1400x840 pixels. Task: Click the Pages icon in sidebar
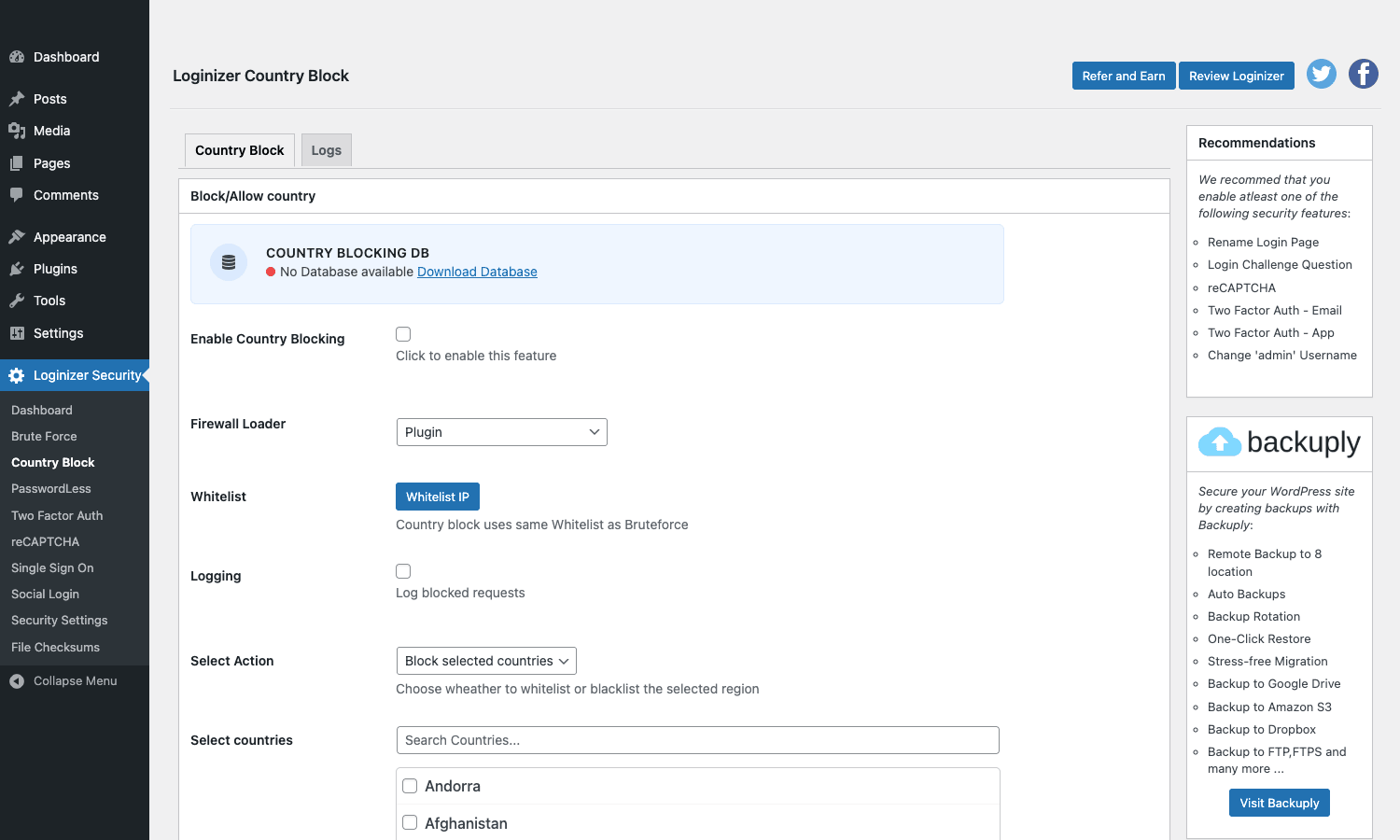click(x=17, y=163)
